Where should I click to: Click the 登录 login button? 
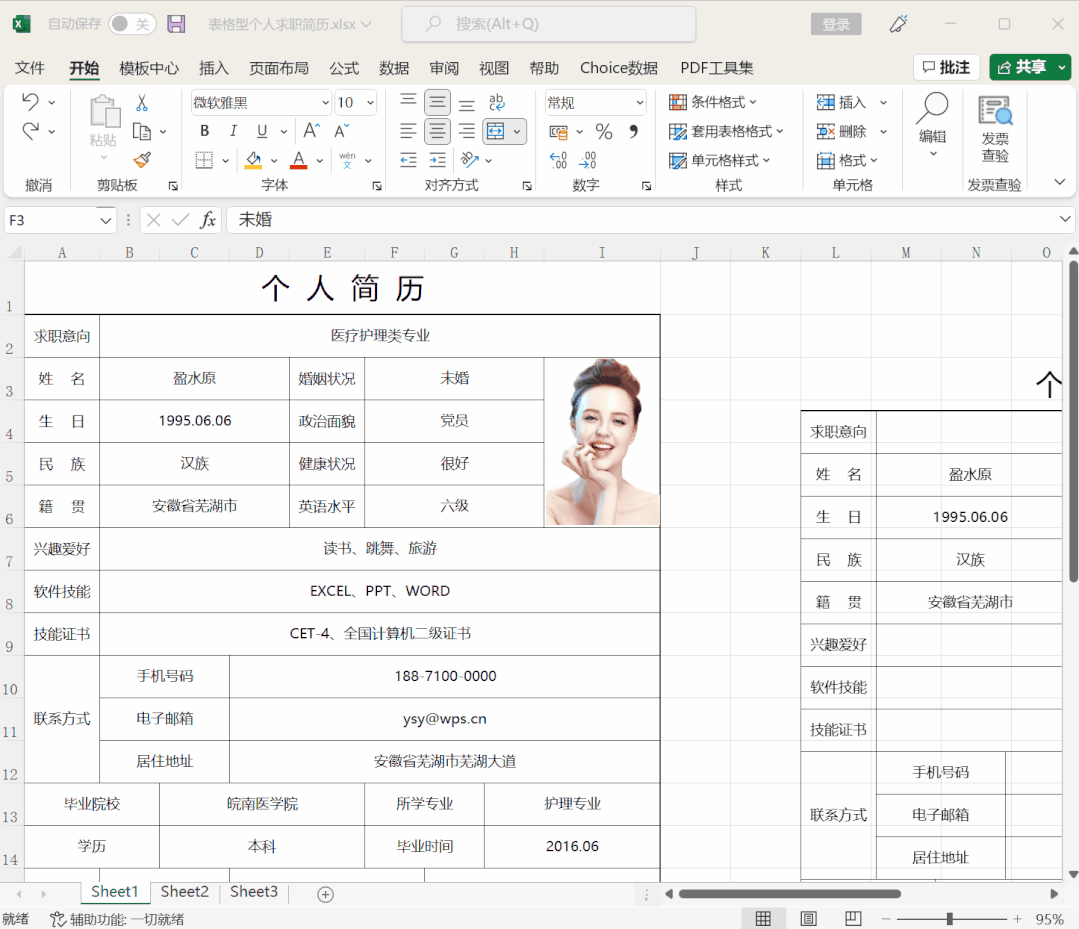point(836,24)
